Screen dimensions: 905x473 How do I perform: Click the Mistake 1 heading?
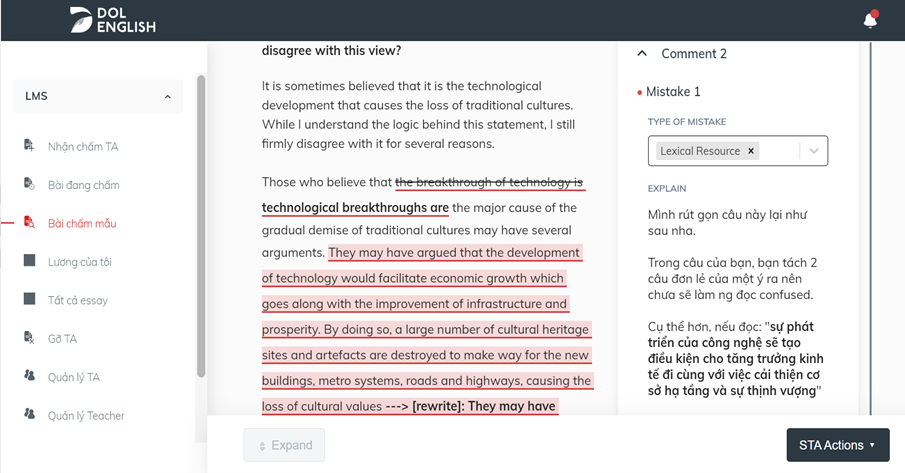[x=673, y=92]
